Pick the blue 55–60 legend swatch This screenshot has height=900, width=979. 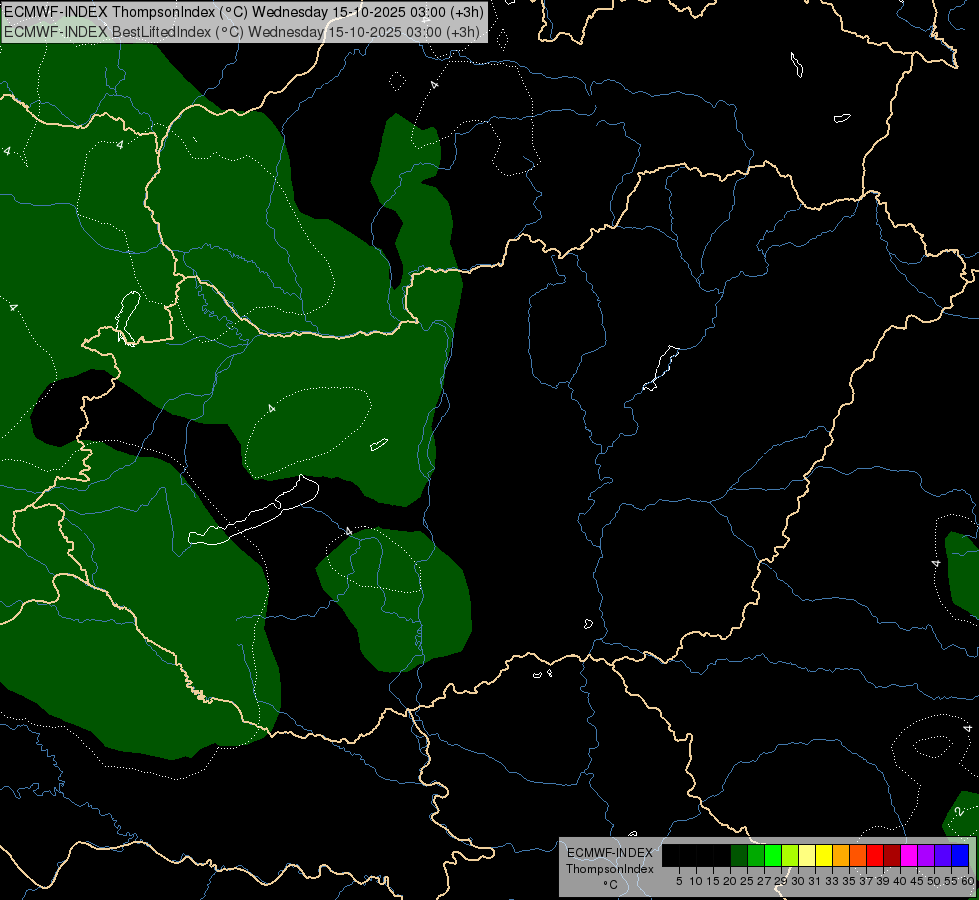959,855
